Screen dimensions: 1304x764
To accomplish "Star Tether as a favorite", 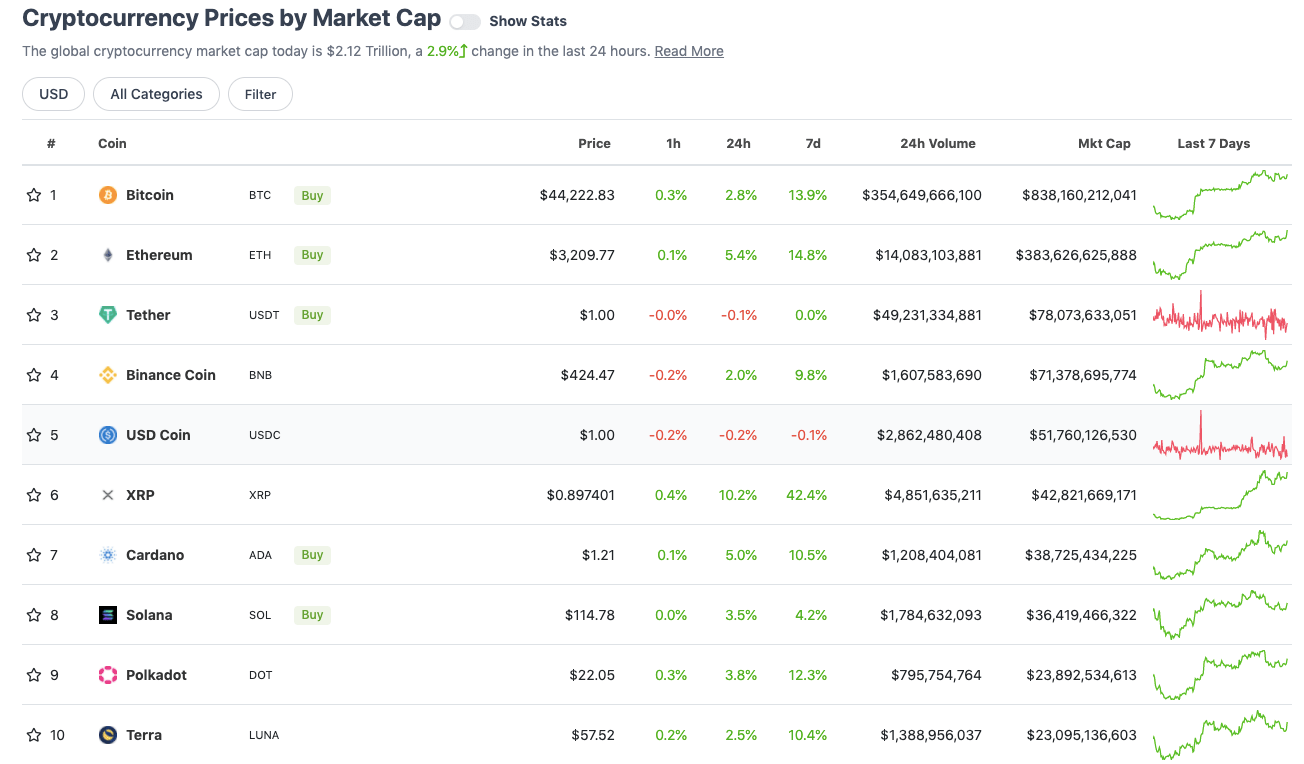I will tap(34, 315).
